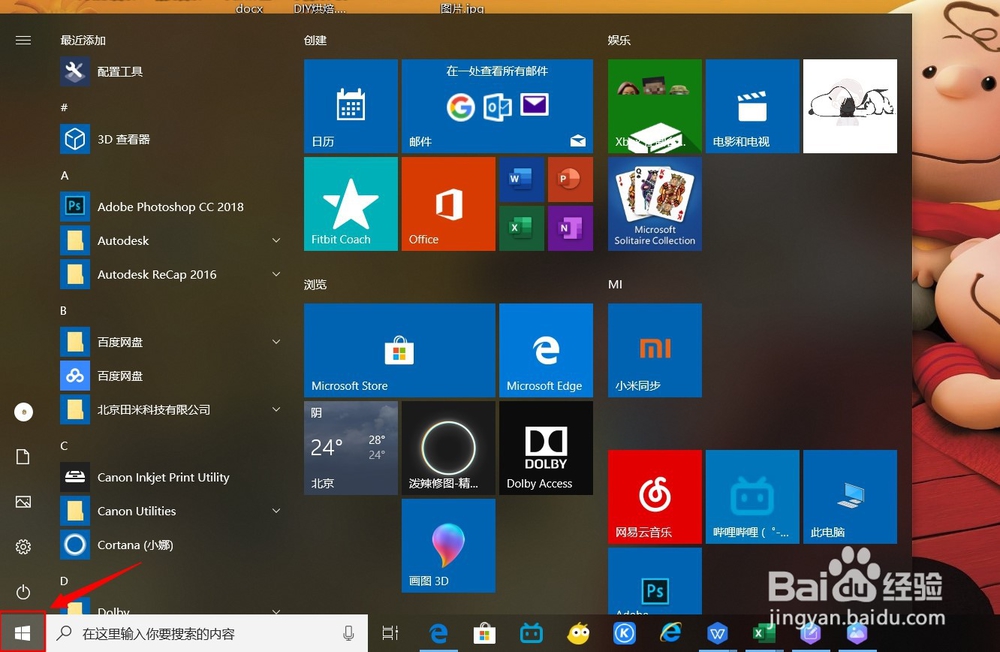Activate the microphone in search box
1000x652 pixels.
(348, 633)
